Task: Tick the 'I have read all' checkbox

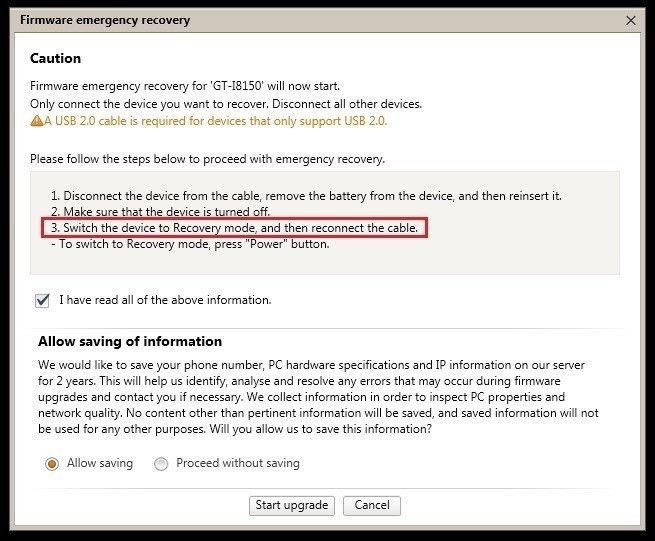Action: (42, 300)
